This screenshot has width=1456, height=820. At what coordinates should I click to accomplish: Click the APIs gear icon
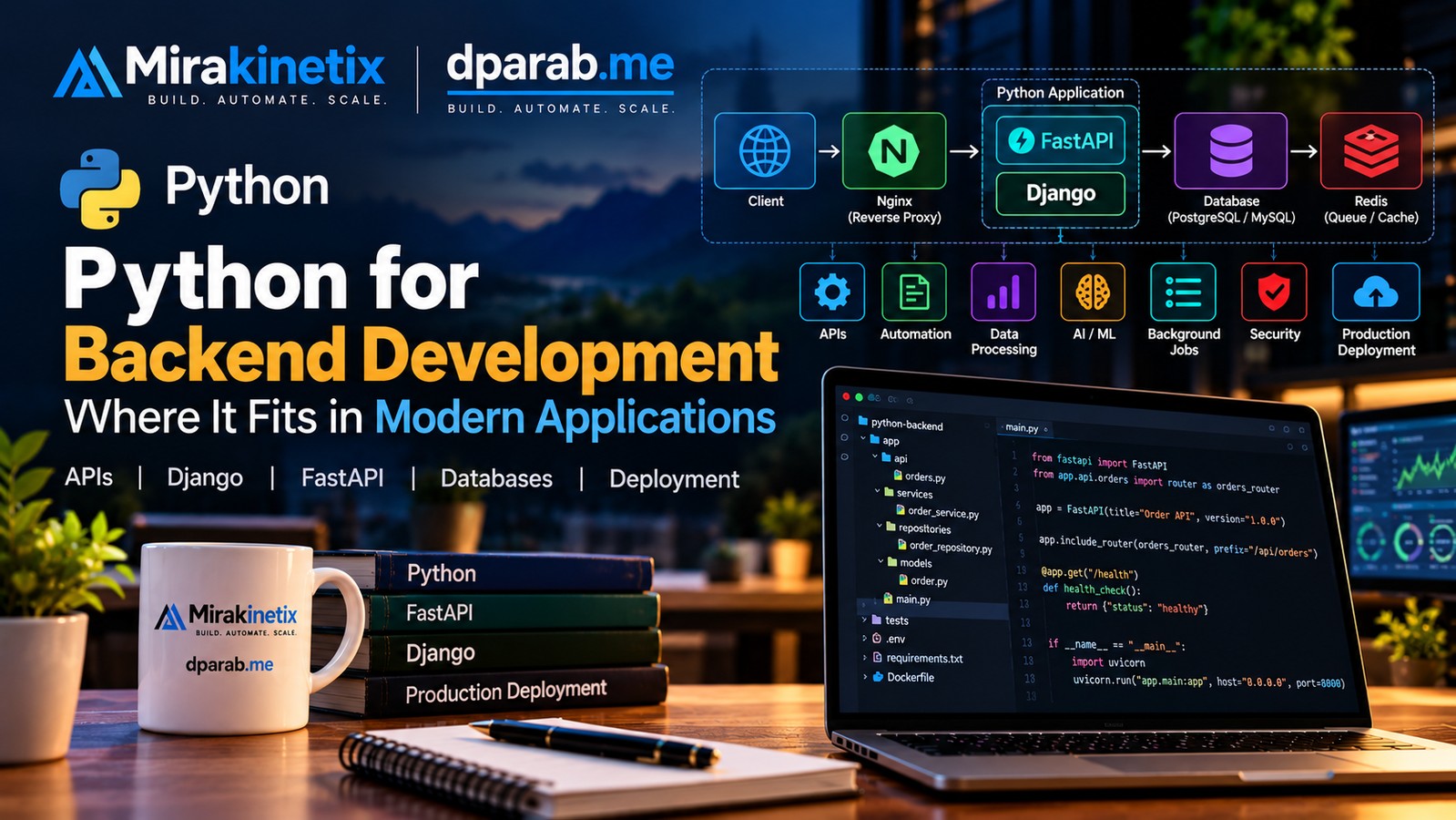click(x=832, y=292)
